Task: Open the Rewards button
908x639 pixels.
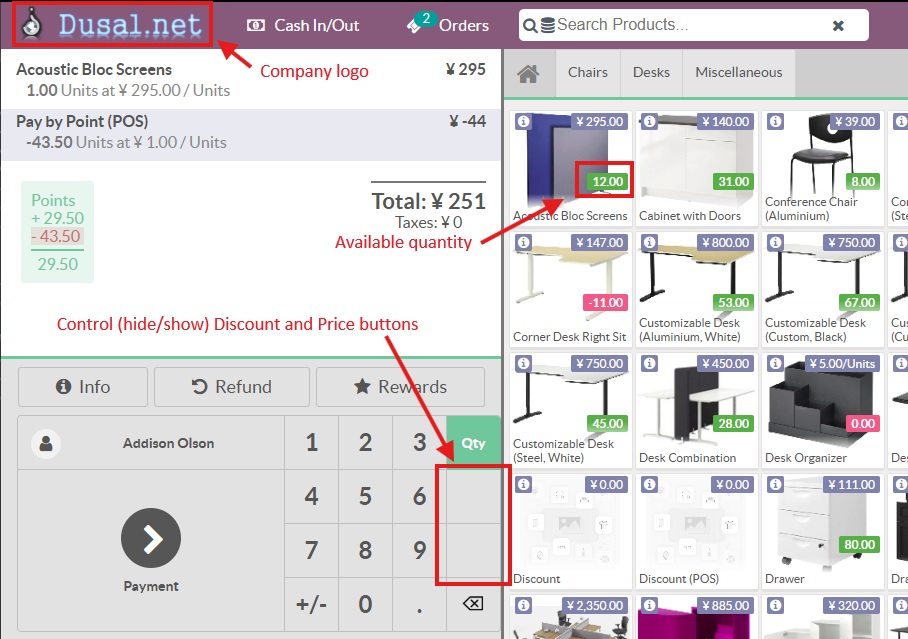Action: click(400, 387)
